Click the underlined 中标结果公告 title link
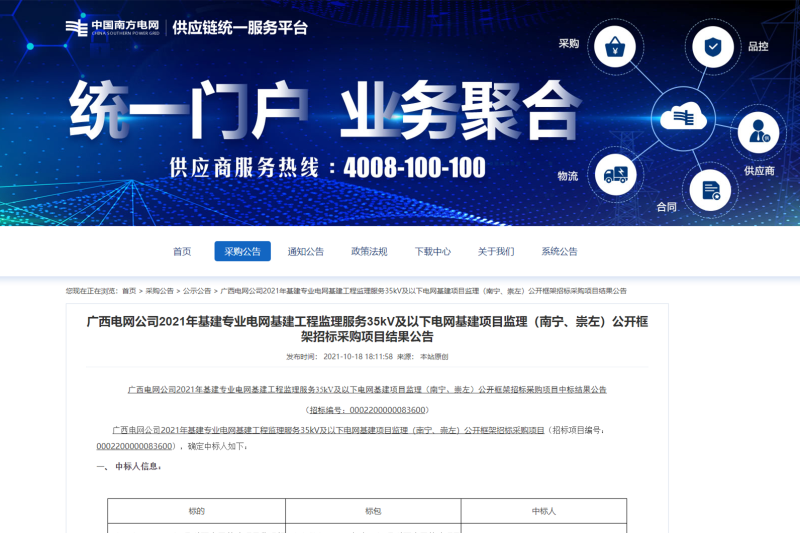800x533 pixels. 367,389
